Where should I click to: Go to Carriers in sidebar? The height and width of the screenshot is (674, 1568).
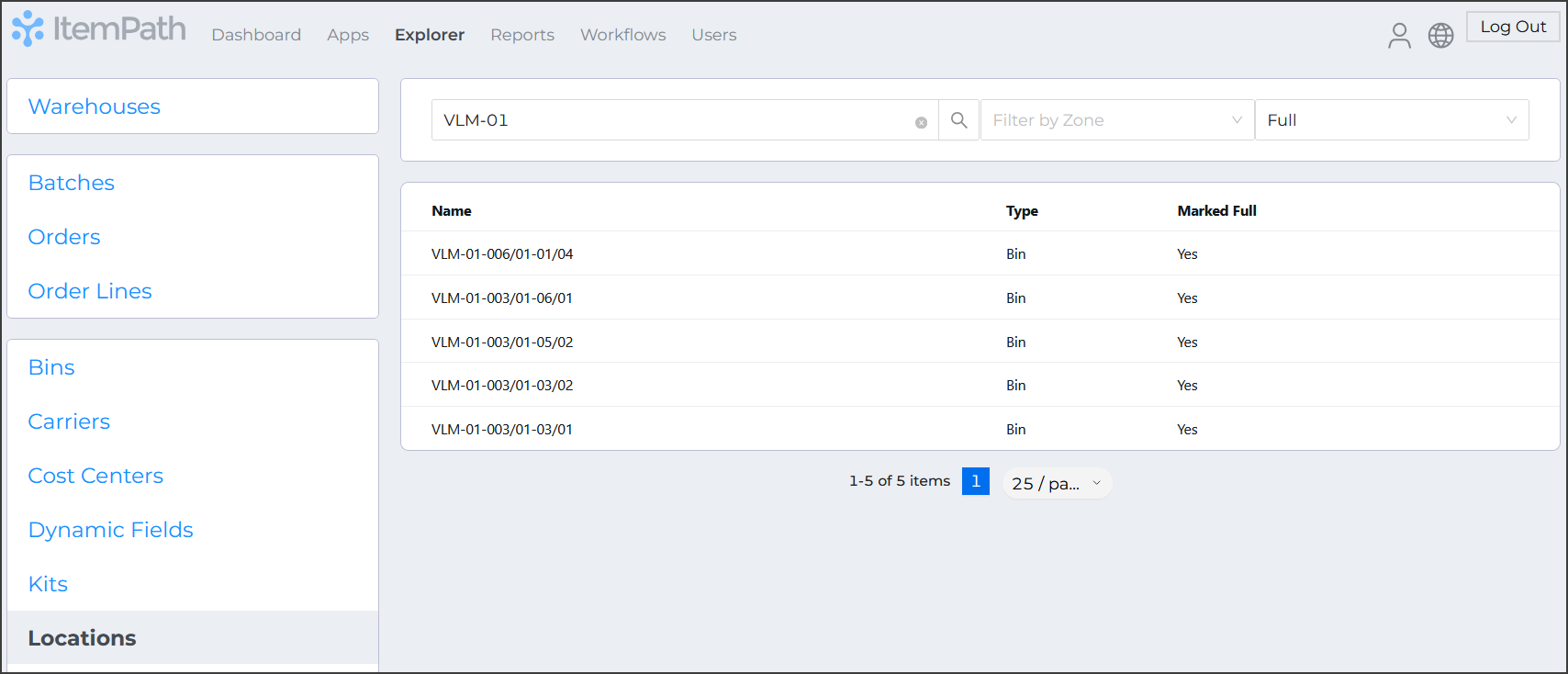click(69, 421)
